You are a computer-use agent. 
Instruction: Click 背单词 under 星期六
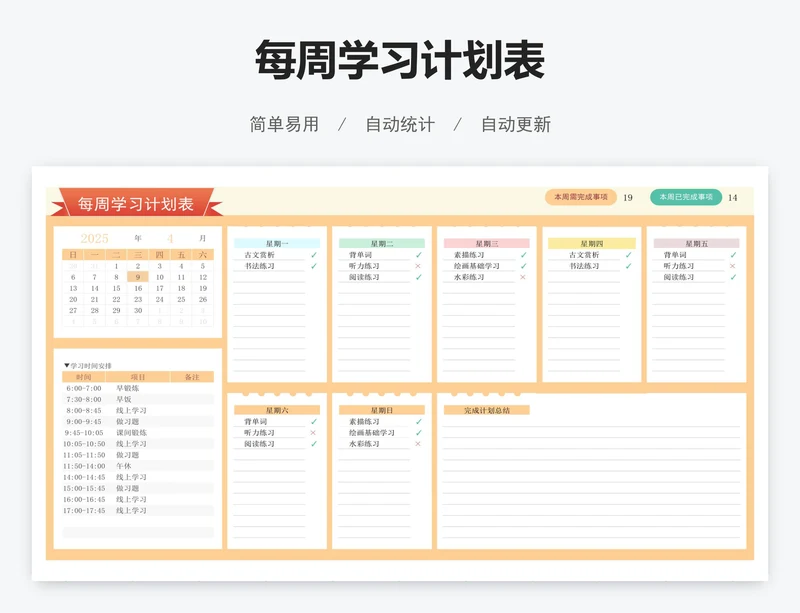(256, 422)
